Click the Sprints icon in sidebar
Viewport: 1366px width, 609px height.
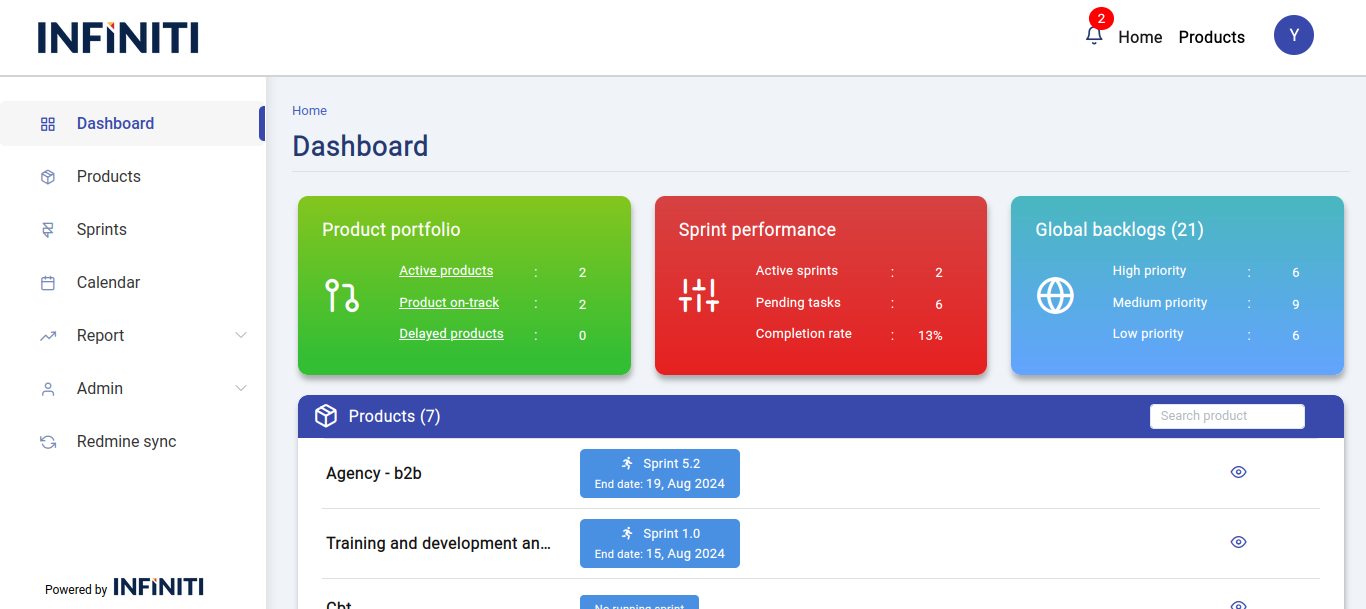[x=48, y=230]
